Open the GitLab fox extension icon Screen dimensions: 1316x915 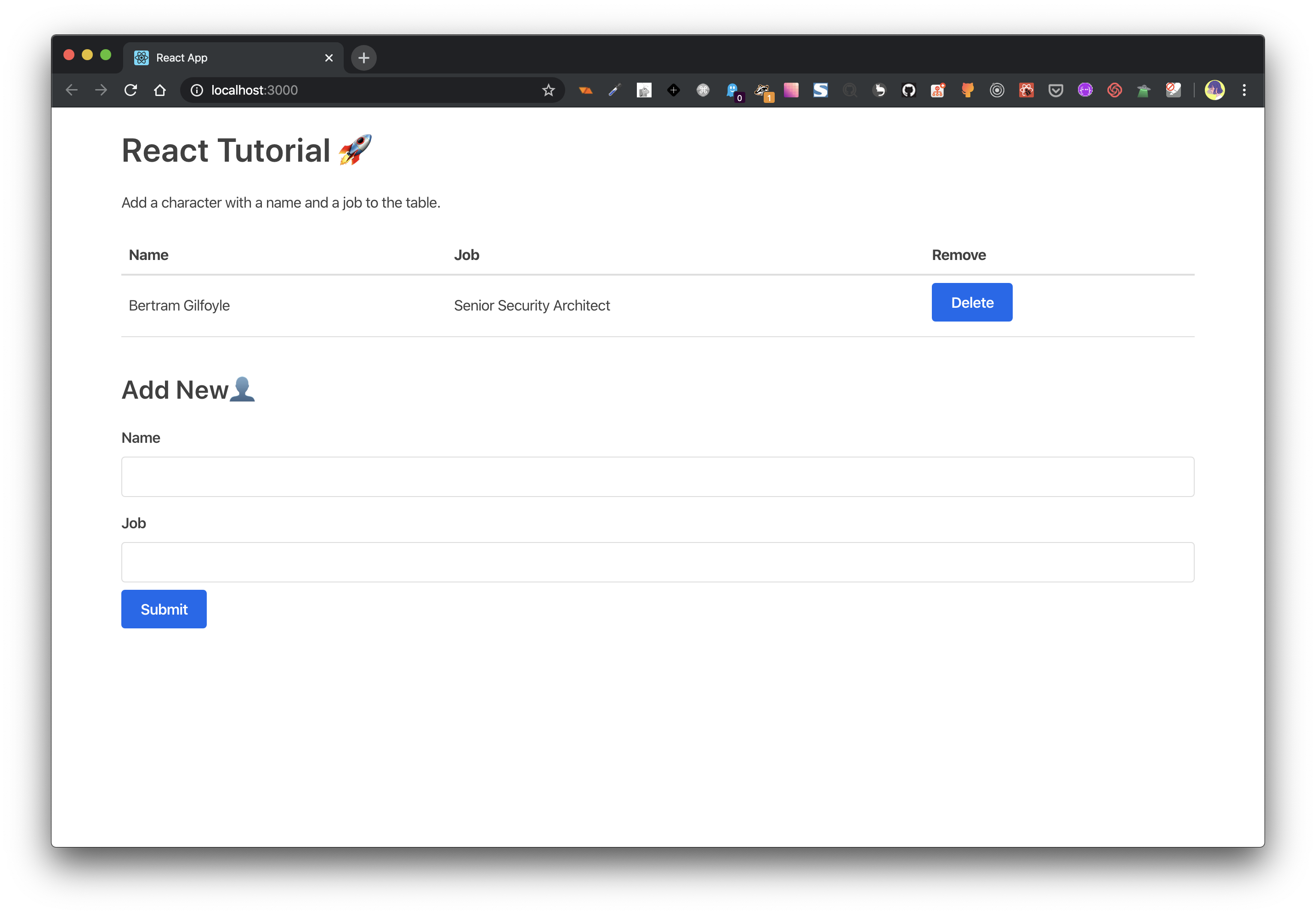pyautogui.click(x=968, y=90)
